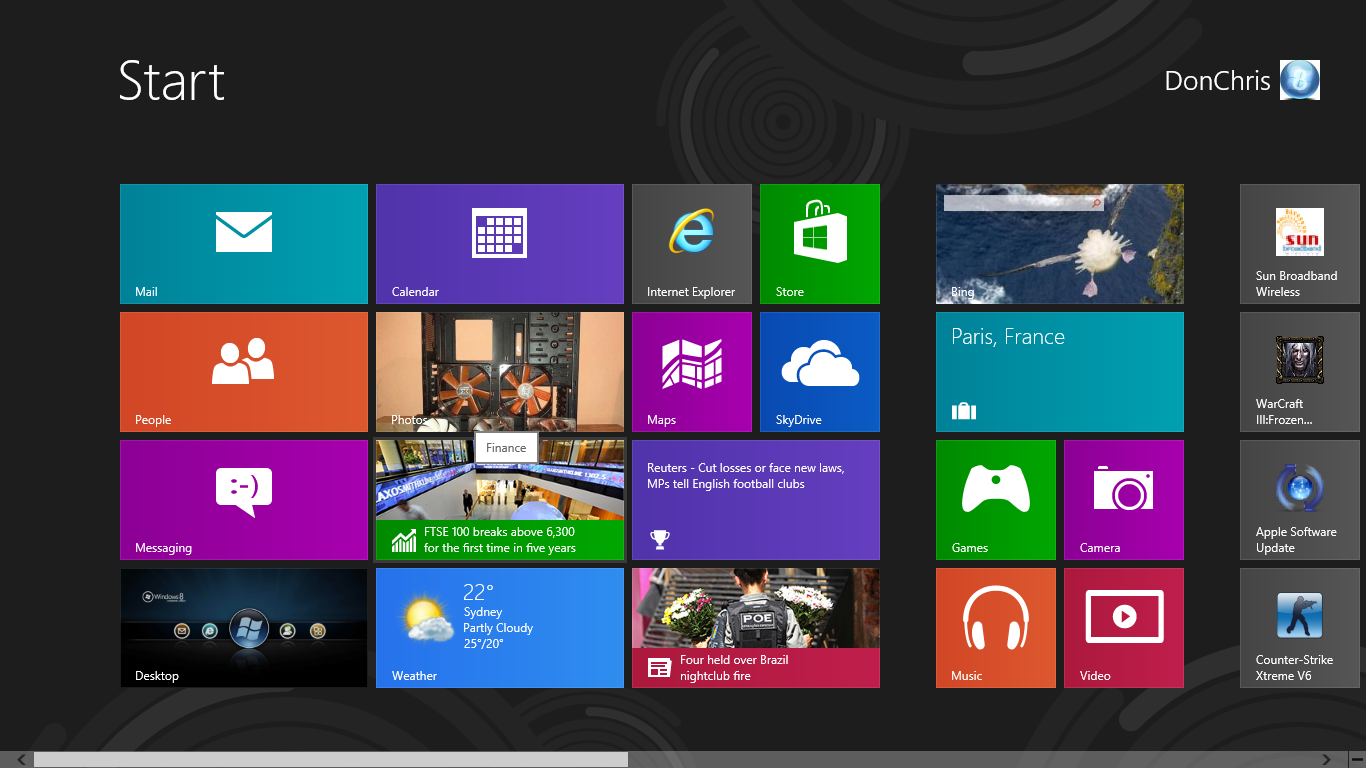This screenshot has width=1366, height=768.
Task: Click the scrollbar right arrow
Action: pyautogui.click(x=1327, y=760)
